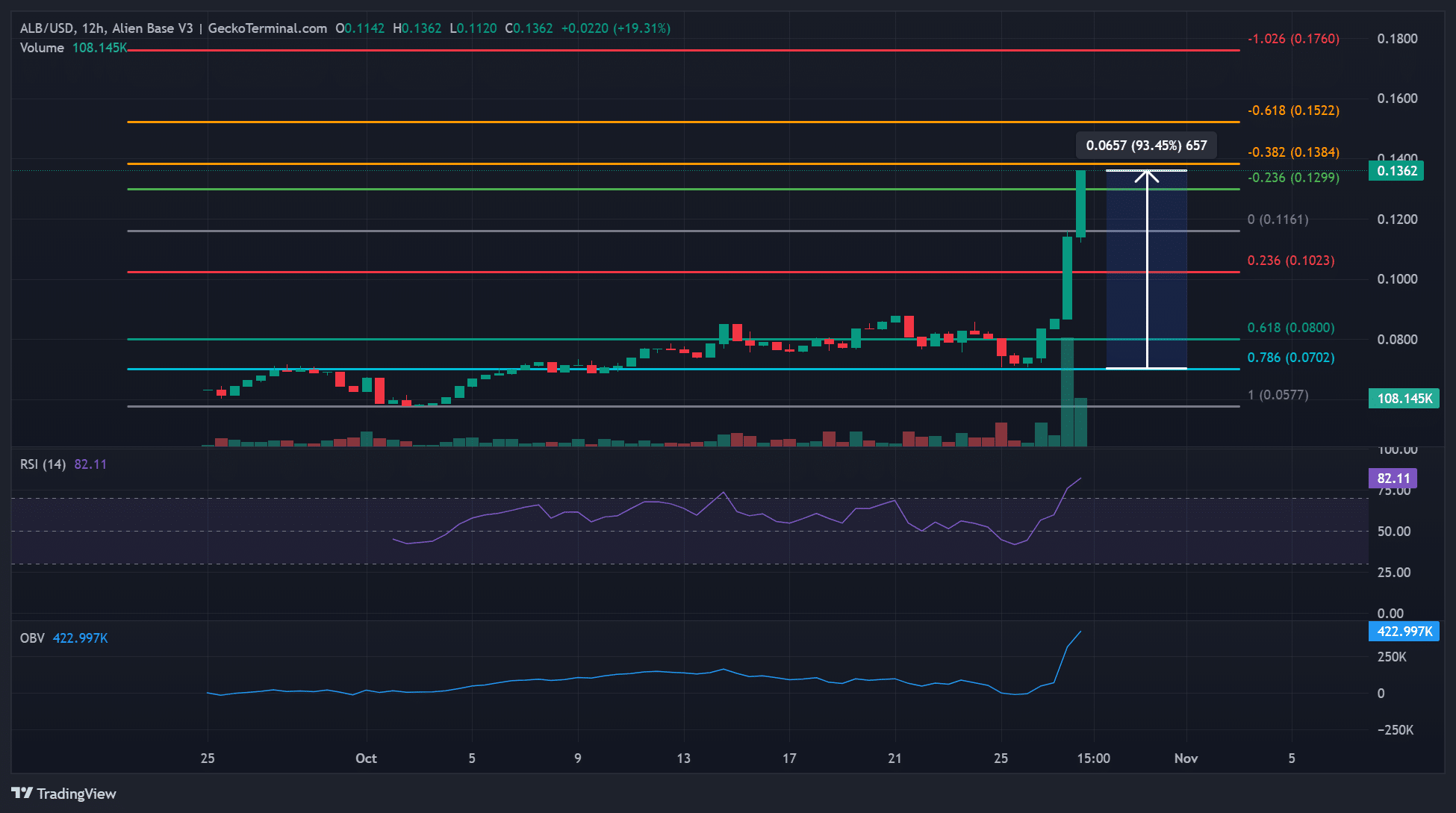Image resolution: width=1456 pixels, height=813 pixels.
Task: Click the OBV 250K axis label
Action: 1392,657
